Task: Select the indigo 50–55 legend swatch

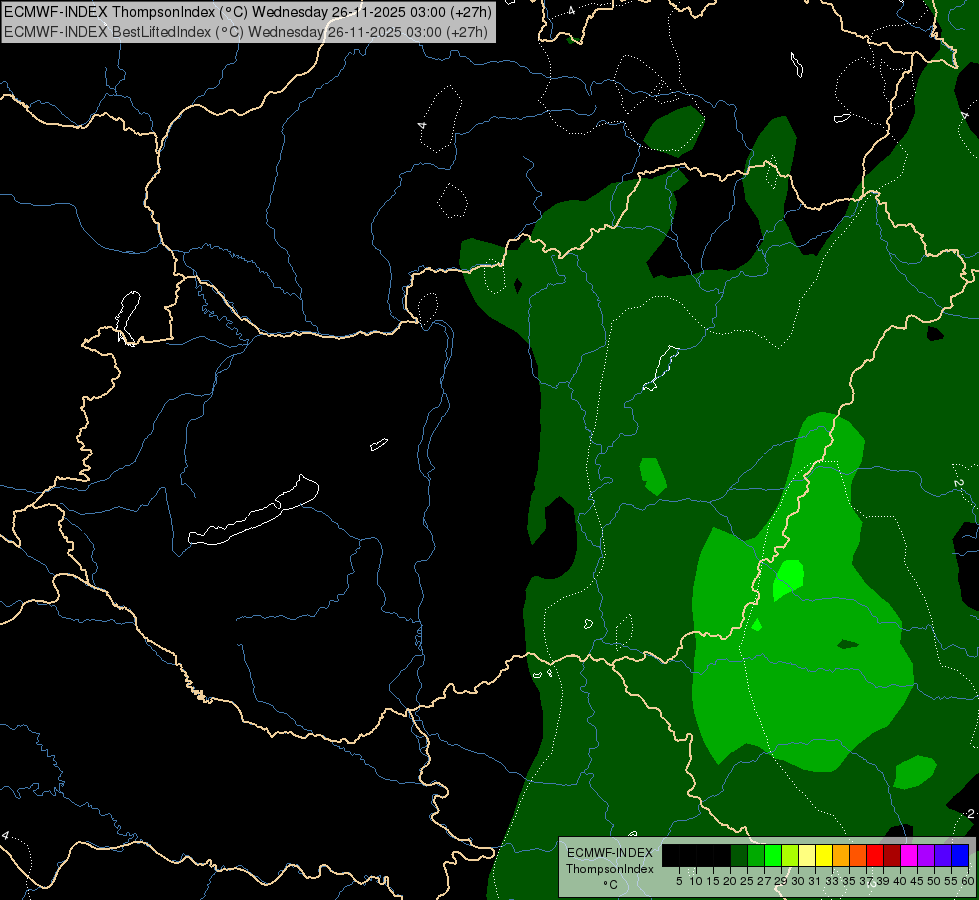Action: tap(943, 856)
